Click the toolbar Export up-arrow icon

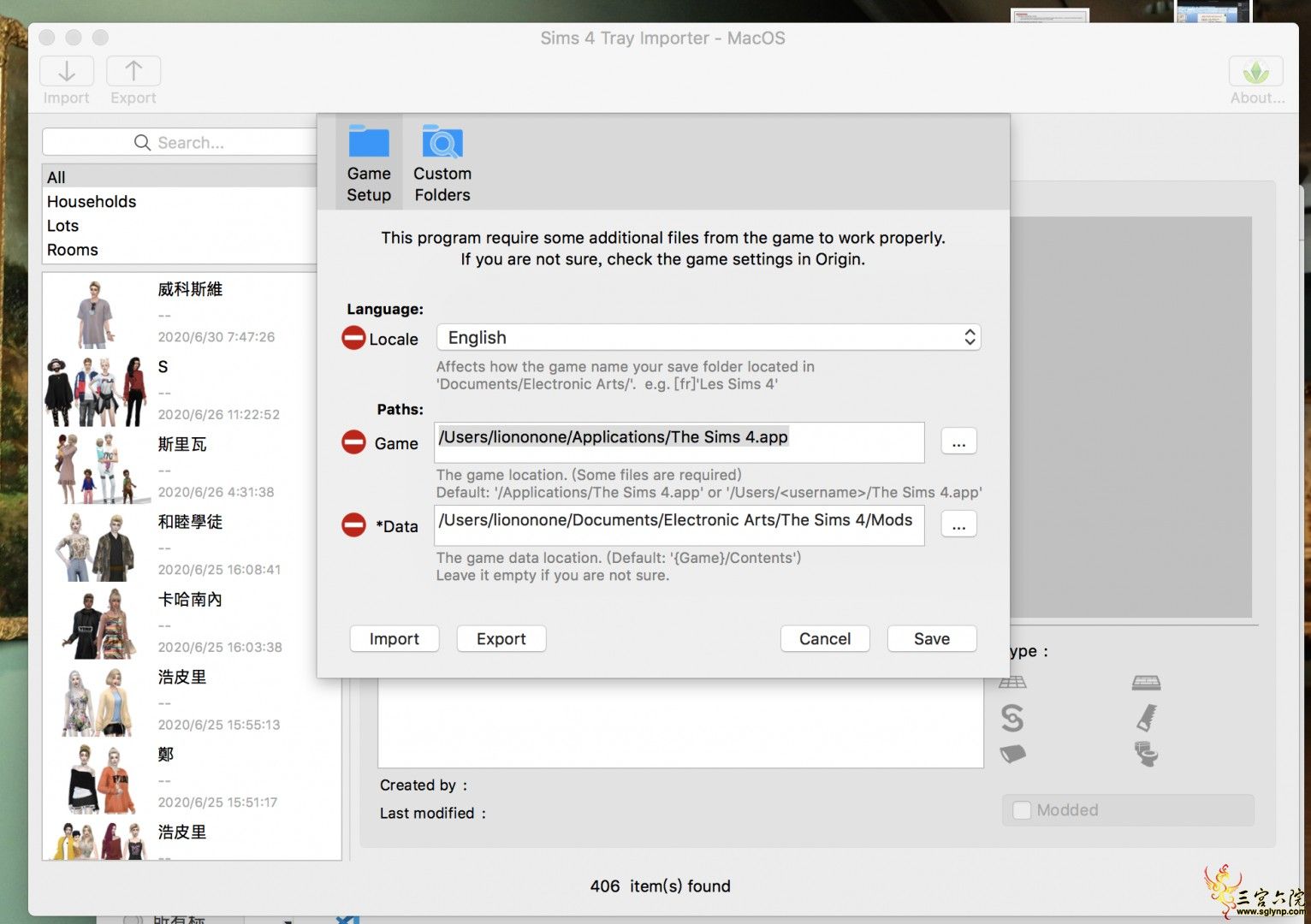[x=133, y=71]
